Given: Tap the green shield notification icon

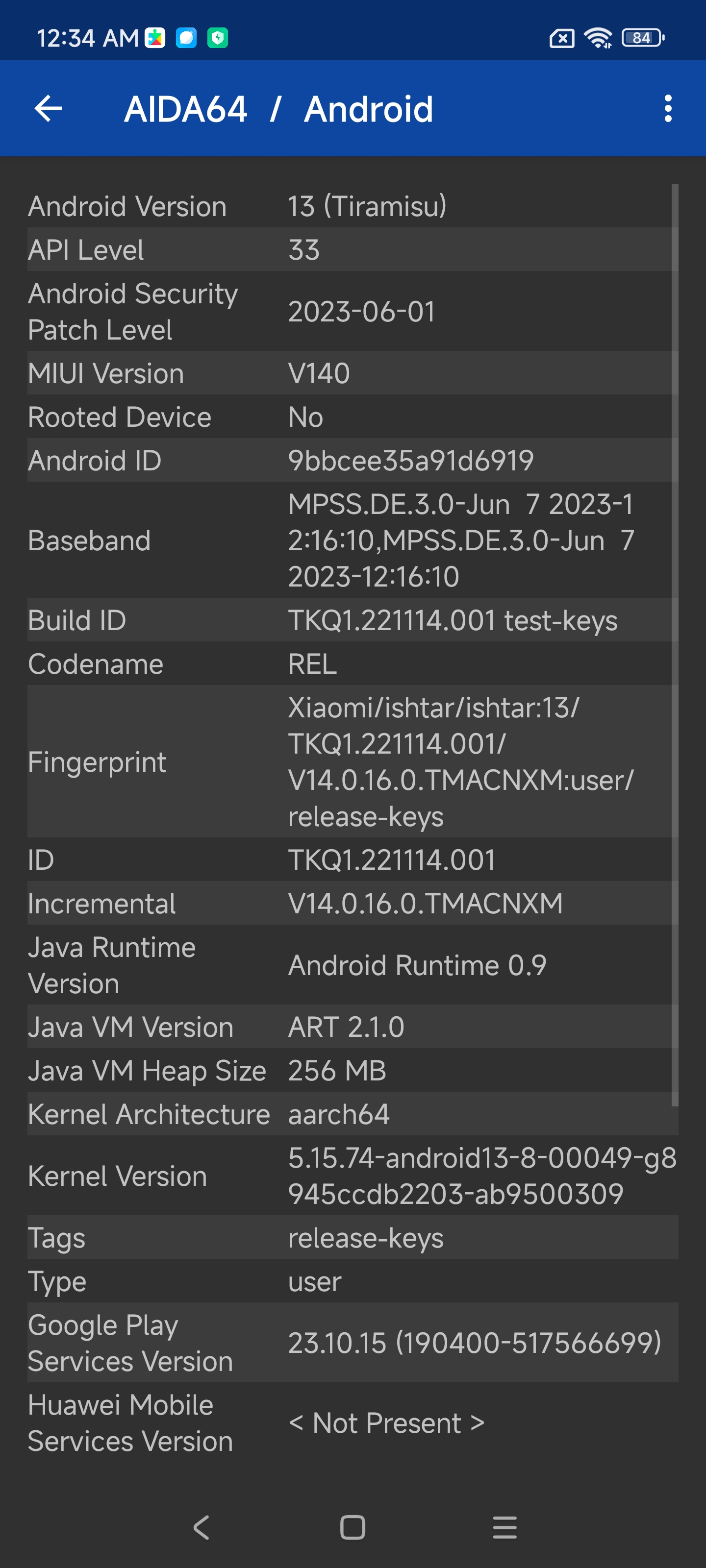Looking at the screenshot, I should 218,38.
